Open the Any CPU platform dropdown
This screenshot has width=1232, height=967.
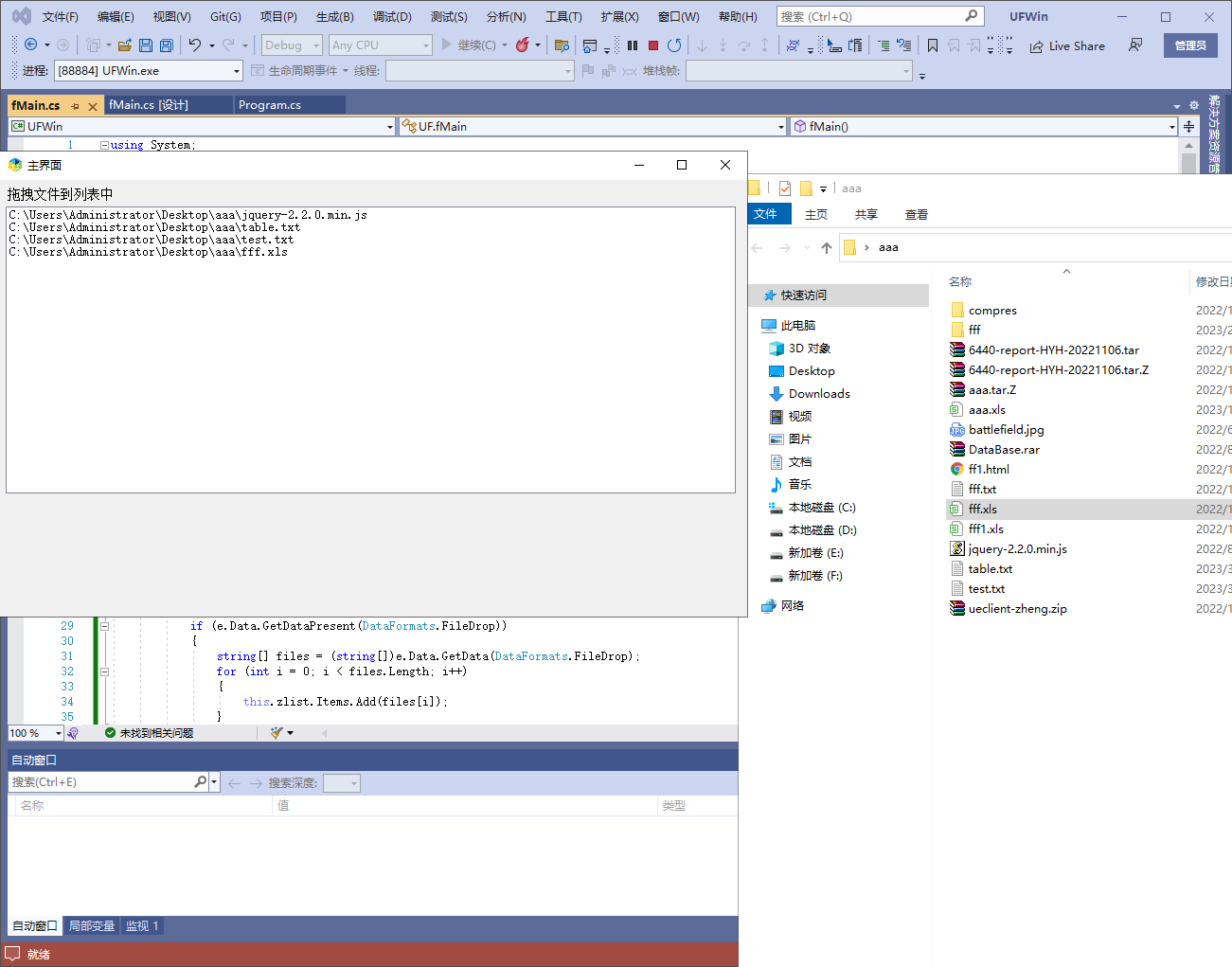point(380,45)
